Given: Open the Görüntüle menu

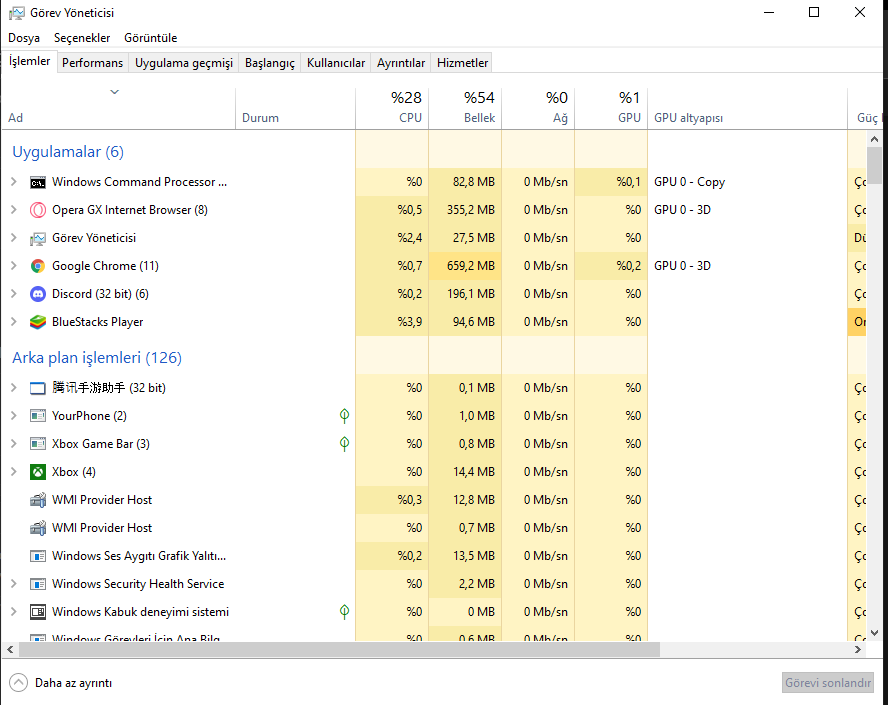Looking at the screenshot, I should pyautogui.click(x=151, y=38).
